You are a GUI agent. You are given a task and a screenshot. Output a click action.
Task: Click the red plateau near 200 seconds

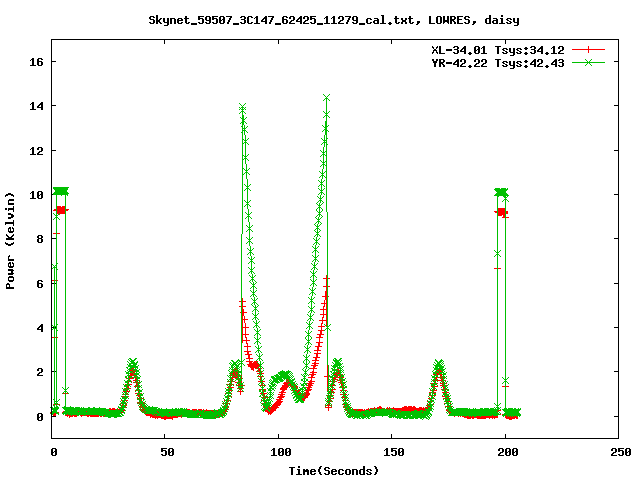click(502, 212)
